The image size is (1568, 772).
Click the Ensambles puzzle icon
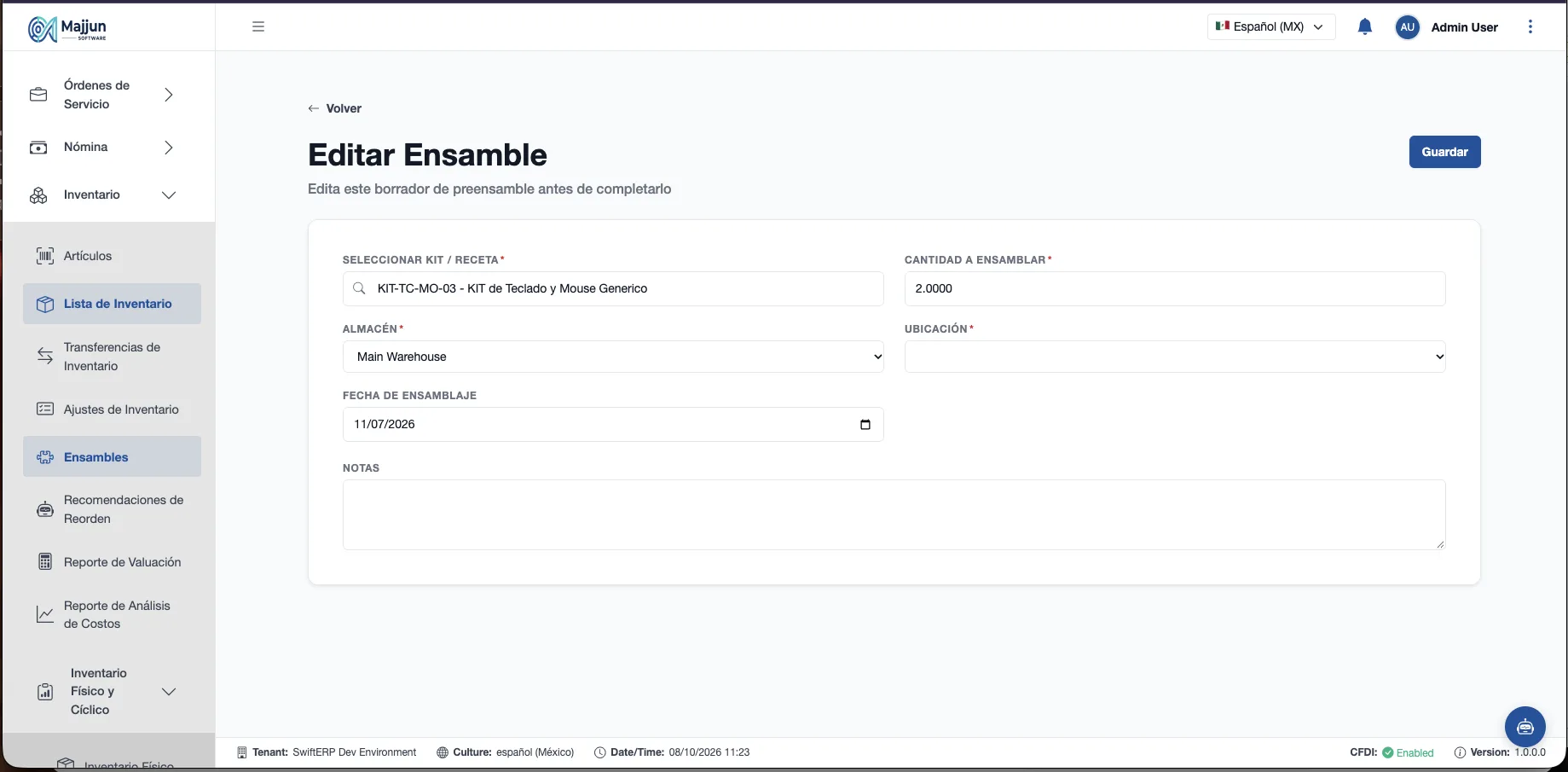(45, 457)
